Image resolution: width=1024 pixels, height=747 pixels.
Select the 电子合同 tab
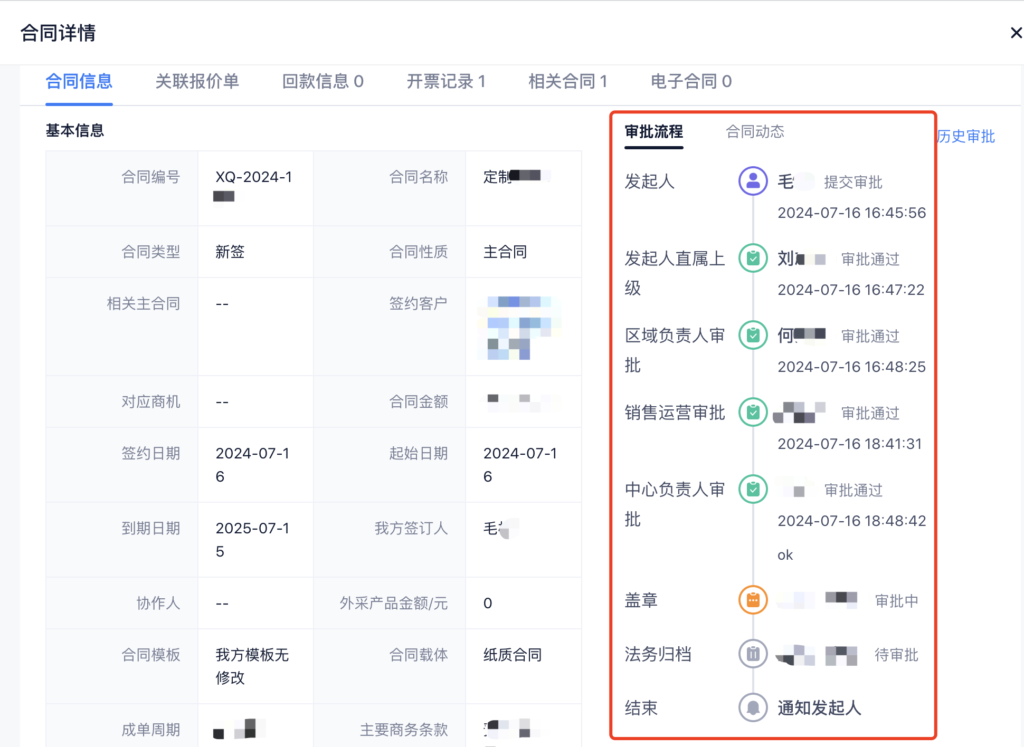click(x=691, y=81)
